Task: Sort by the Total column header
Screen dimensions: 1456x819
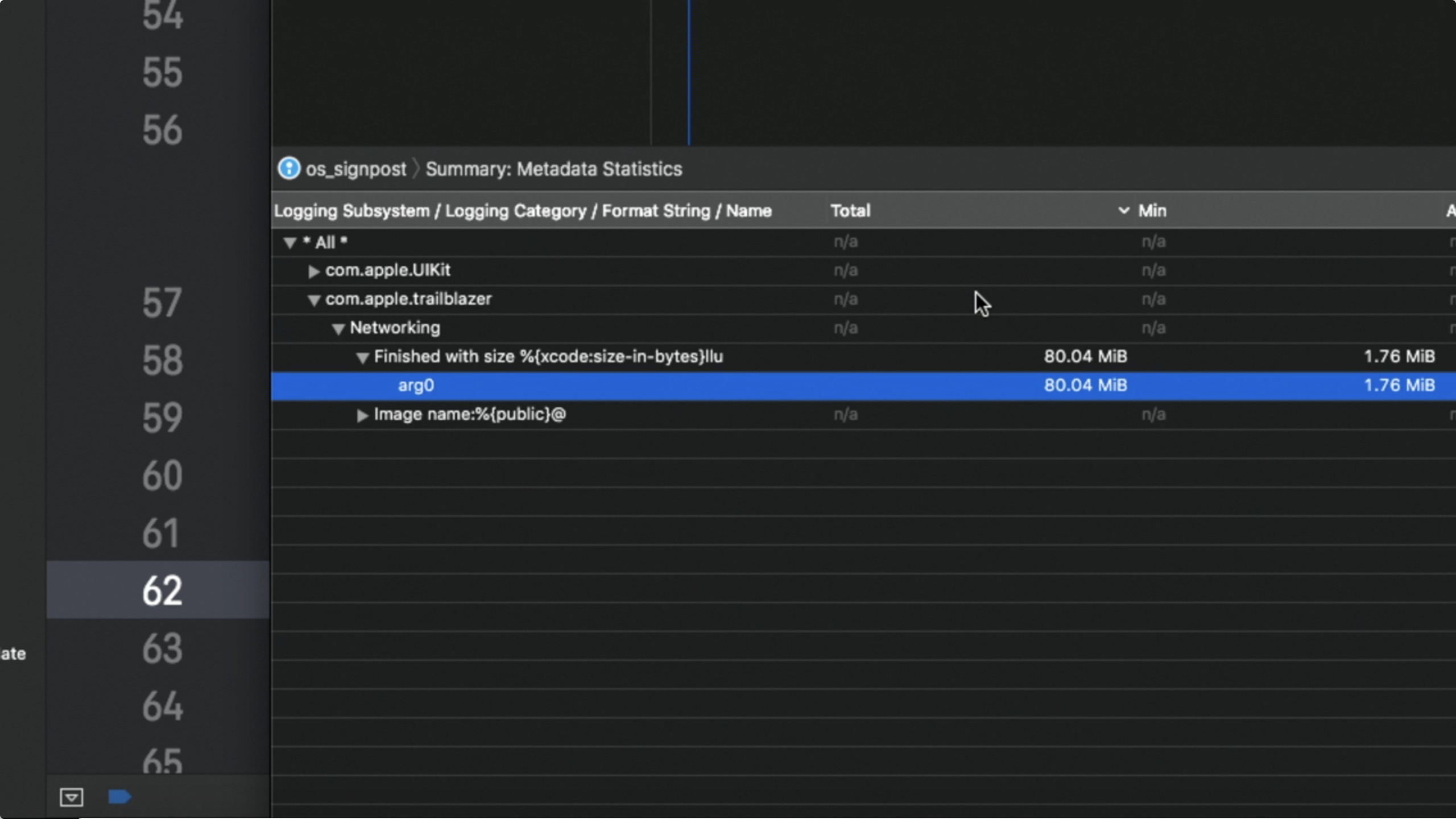Action: point(850,211)
